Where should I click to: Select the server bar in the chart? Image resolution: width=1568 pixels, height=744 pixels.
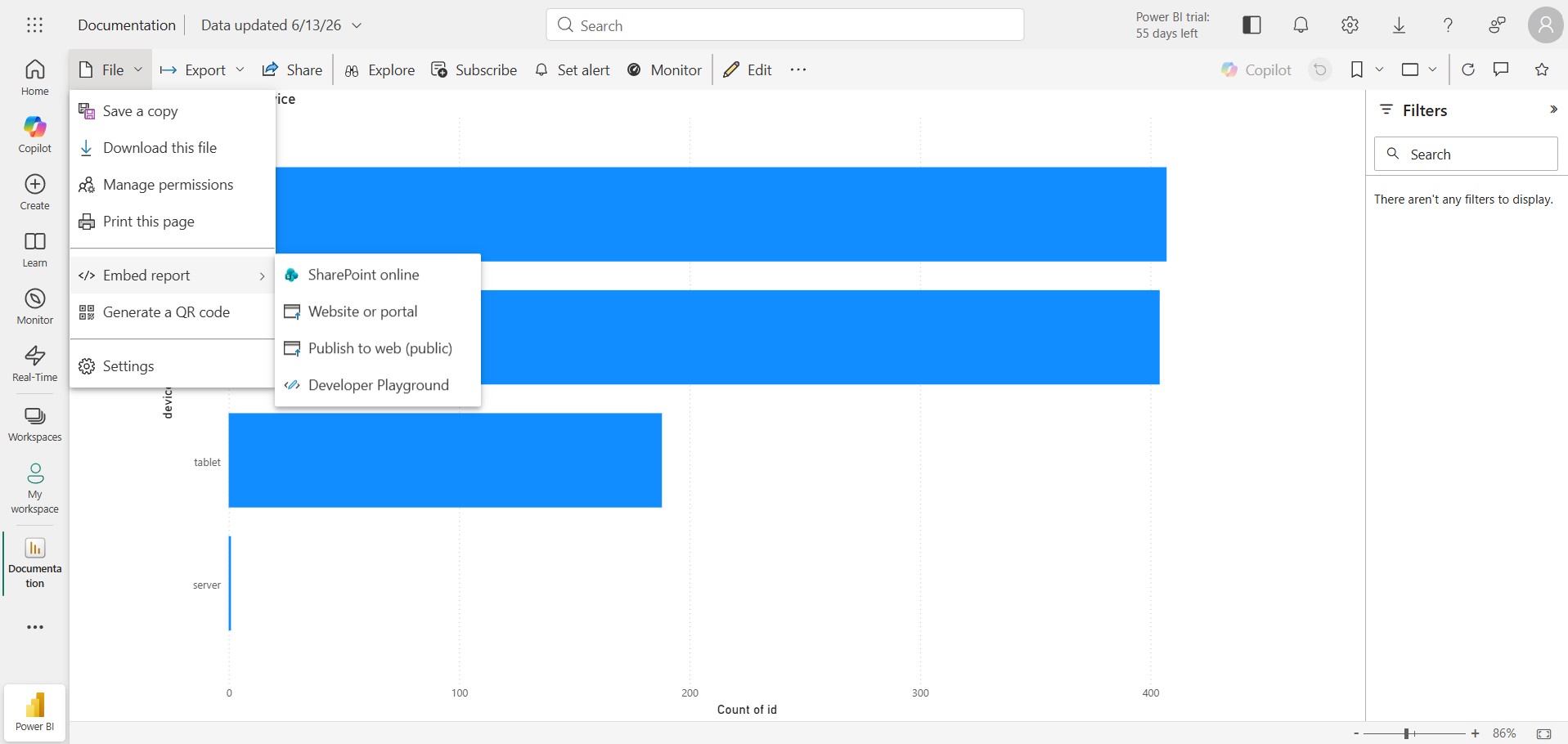(x=230, y=583)
